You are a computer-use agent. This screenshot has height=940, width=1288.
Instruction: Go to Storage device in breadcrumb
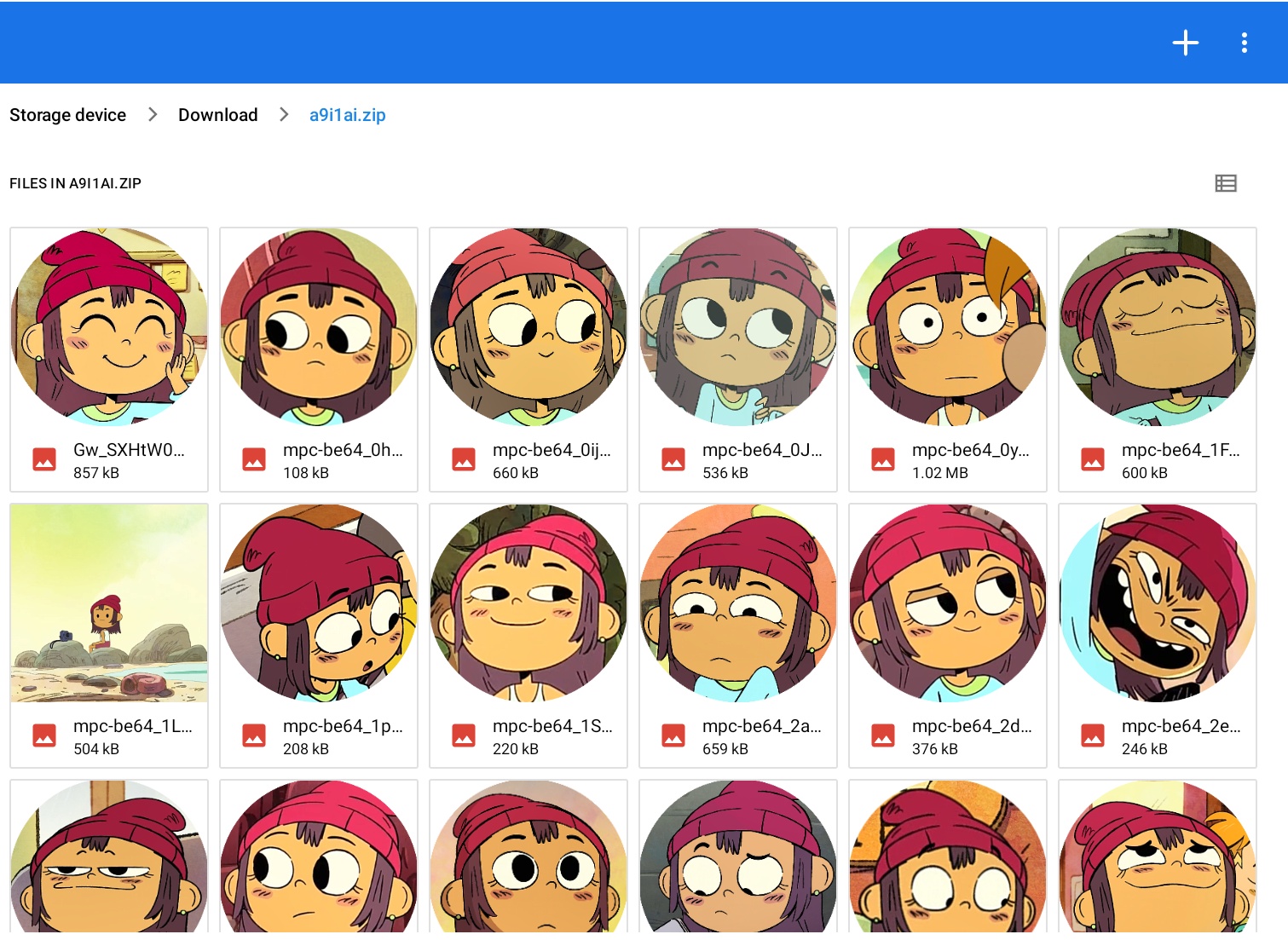point(67,115)
